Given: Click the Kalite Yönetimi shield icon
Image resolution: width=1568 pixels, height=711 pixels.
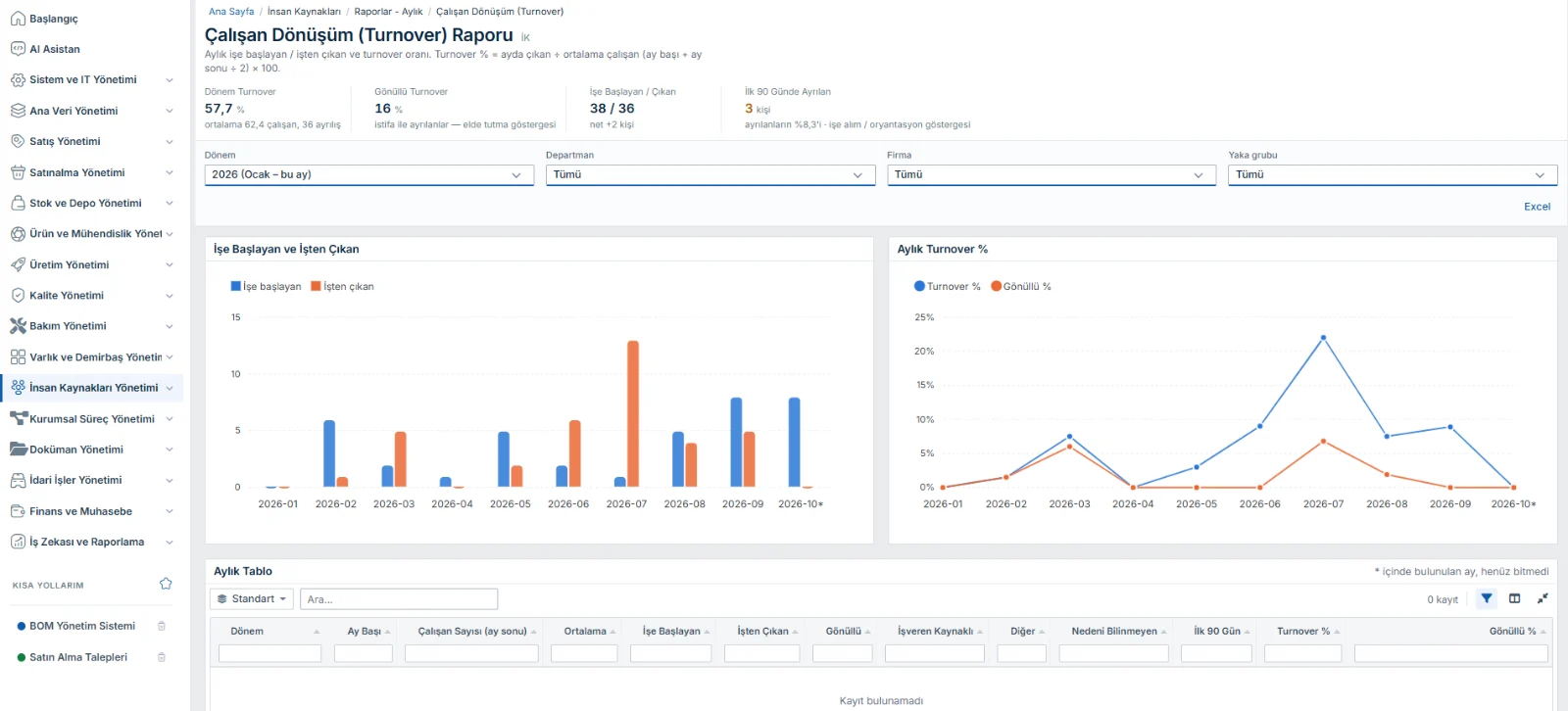Looking at the screenshot, I should 18,295.
